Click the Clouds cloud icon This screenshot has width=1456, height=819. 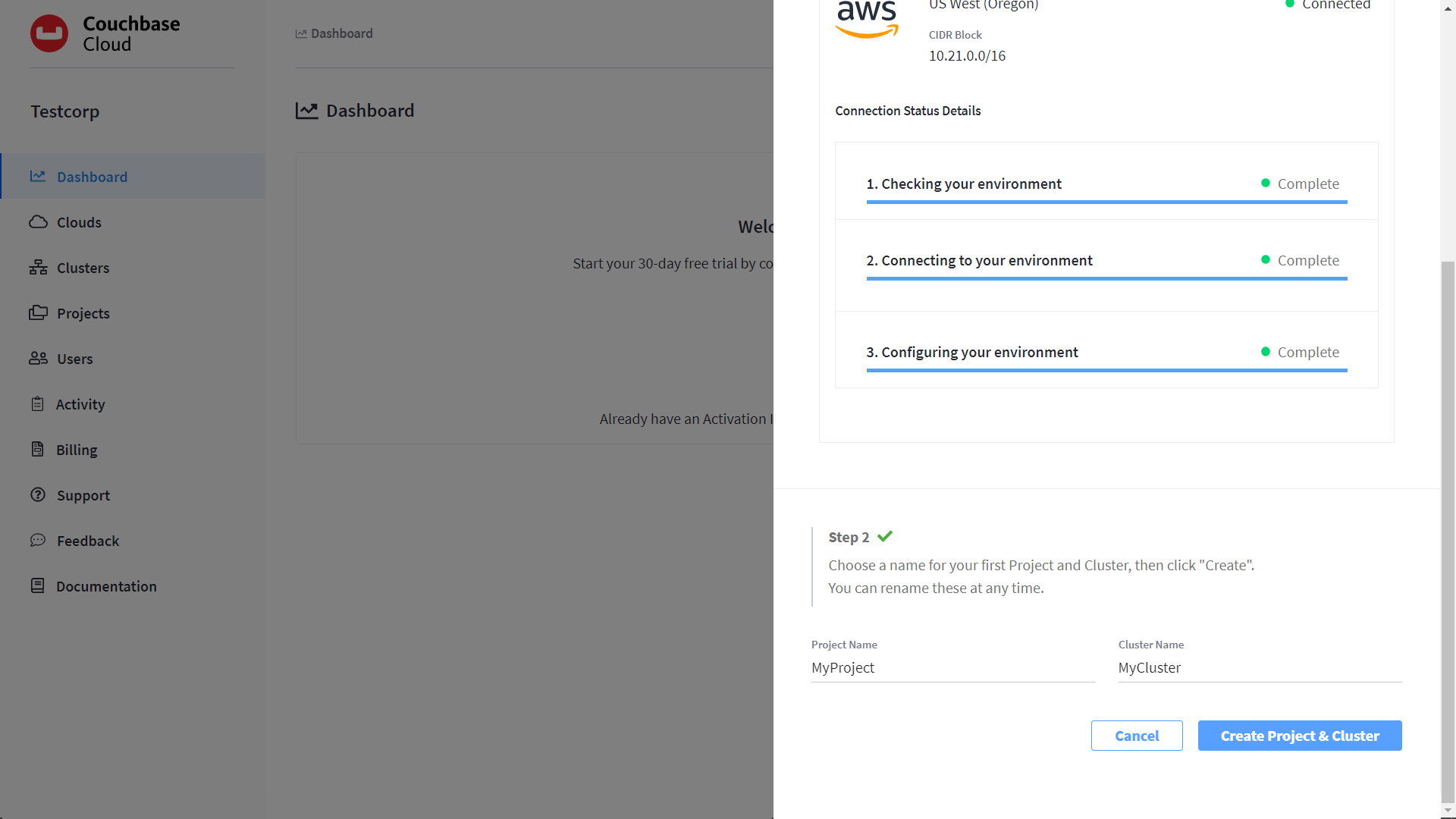[38, 222]
